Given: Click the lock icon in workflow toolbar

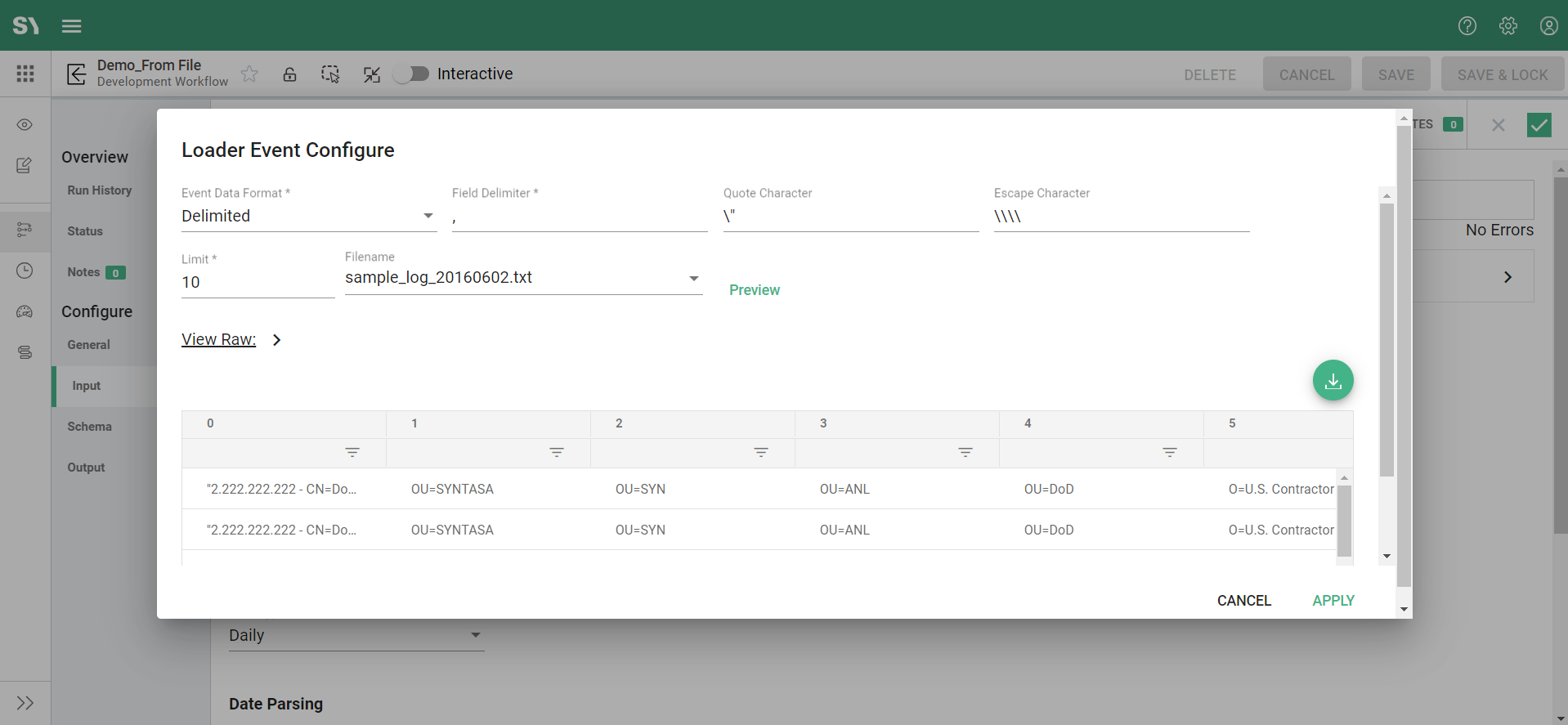Looking at the screenshot, I should (289, 74).
